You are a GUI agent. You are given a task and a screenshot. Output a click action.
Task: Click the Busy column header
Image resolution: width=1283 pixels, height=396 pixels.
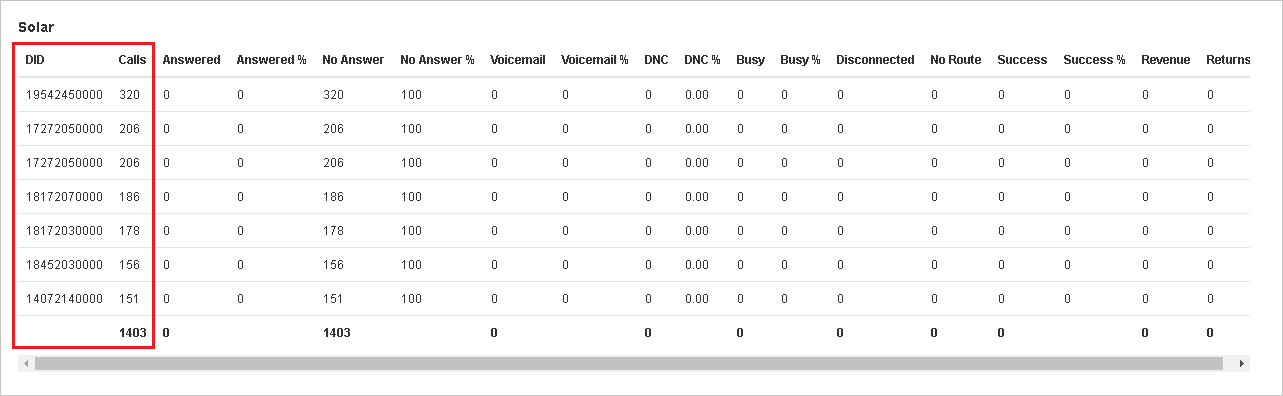(750, 60)
